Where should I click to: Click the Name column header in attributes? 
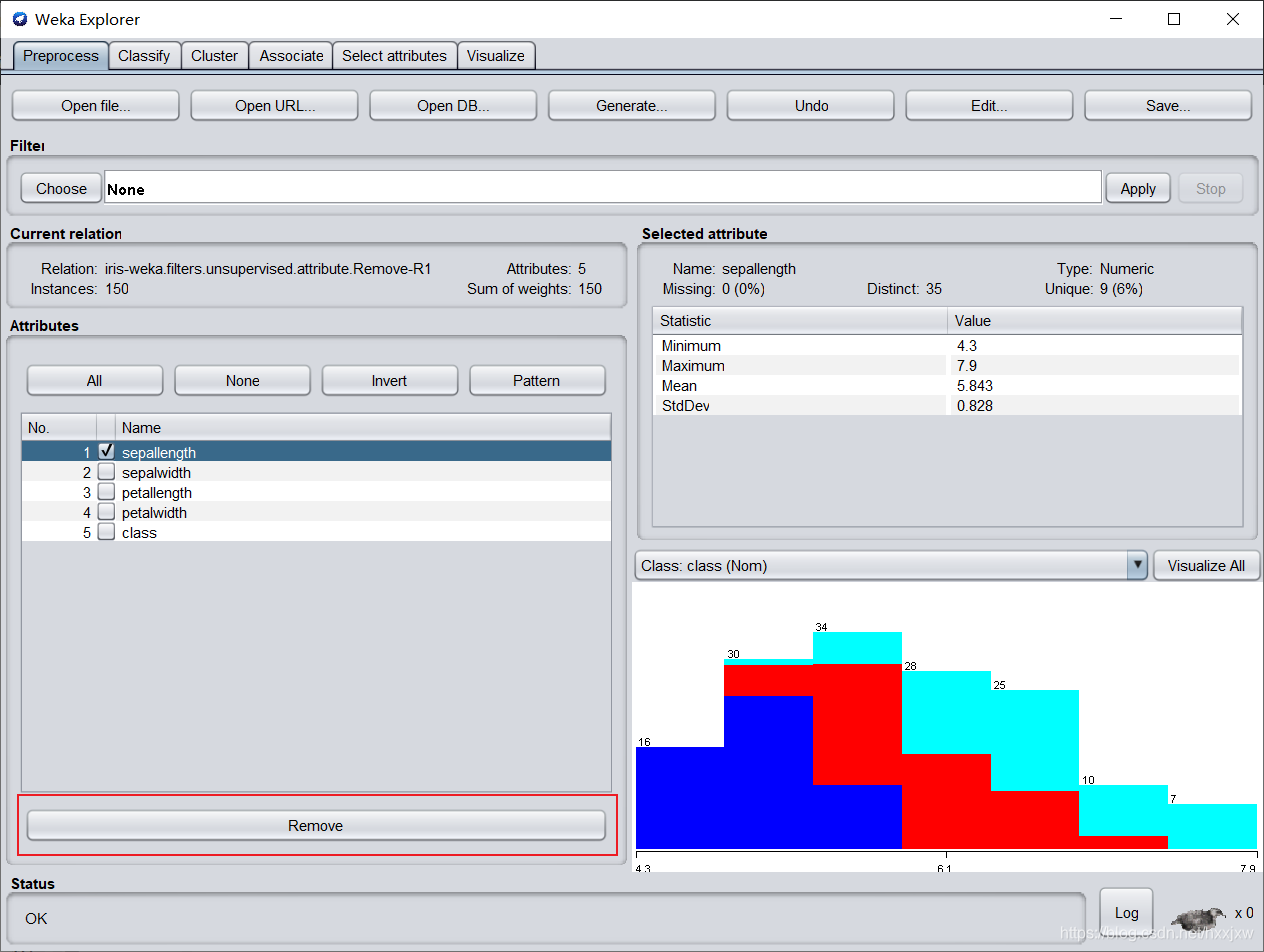[363, 428]
